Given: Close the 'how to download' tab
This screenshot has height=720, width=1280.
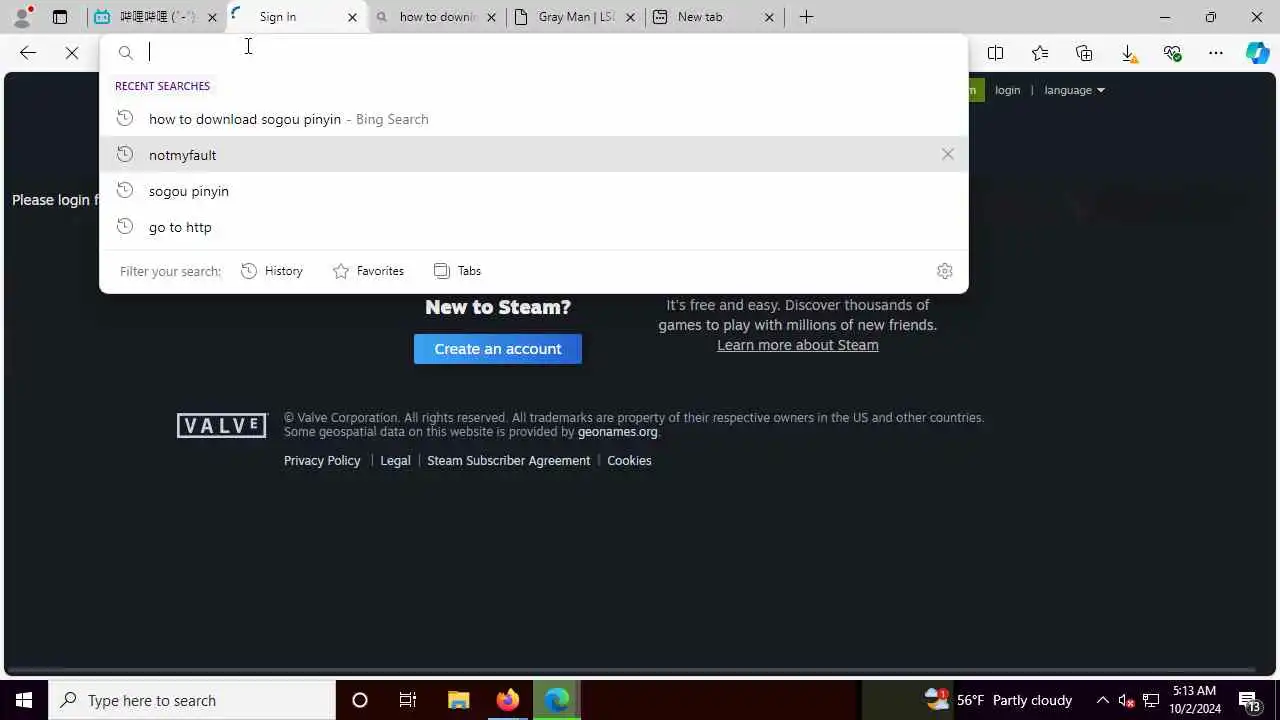Looking at the screenshot, I should (491, 17).
